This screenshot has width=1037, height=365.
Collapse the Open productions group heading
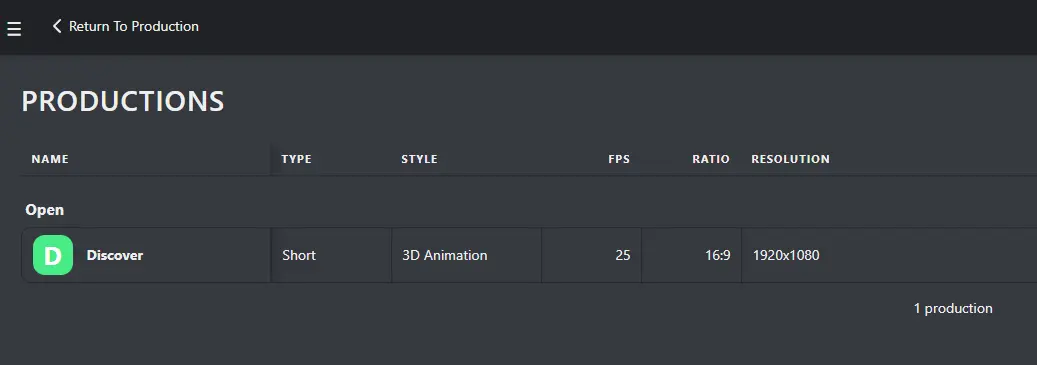click(x=45, y=210)
